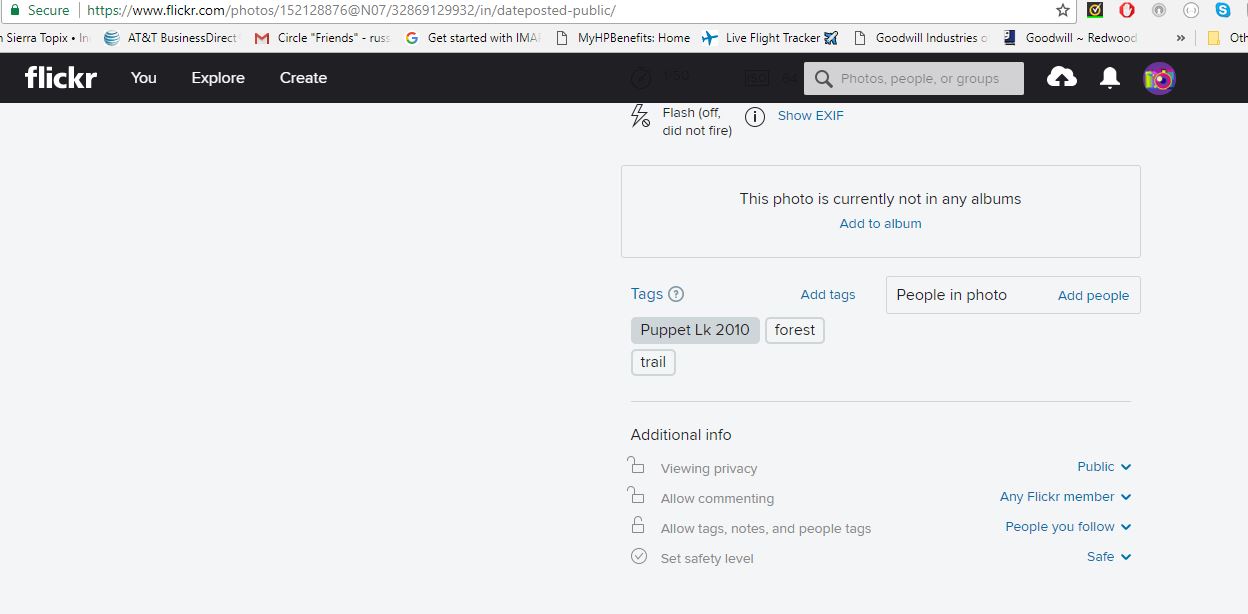
Task: Click Add tags
Action: point(828,295)
